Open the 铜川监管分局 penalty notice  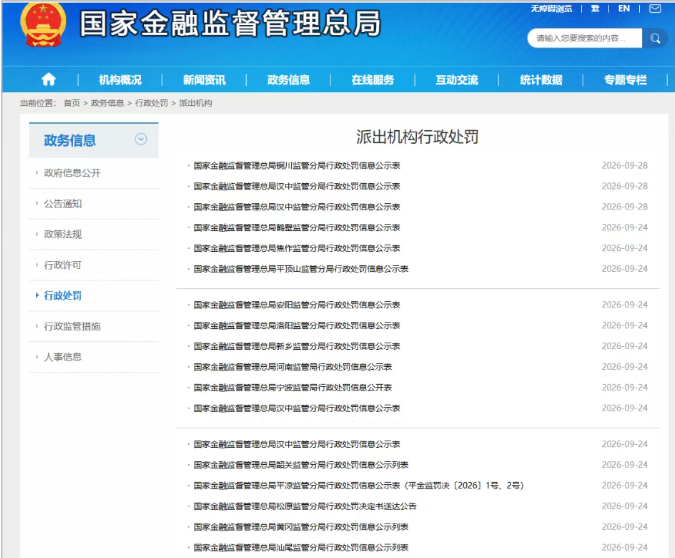pyautogui.click(x=297, y=165)
